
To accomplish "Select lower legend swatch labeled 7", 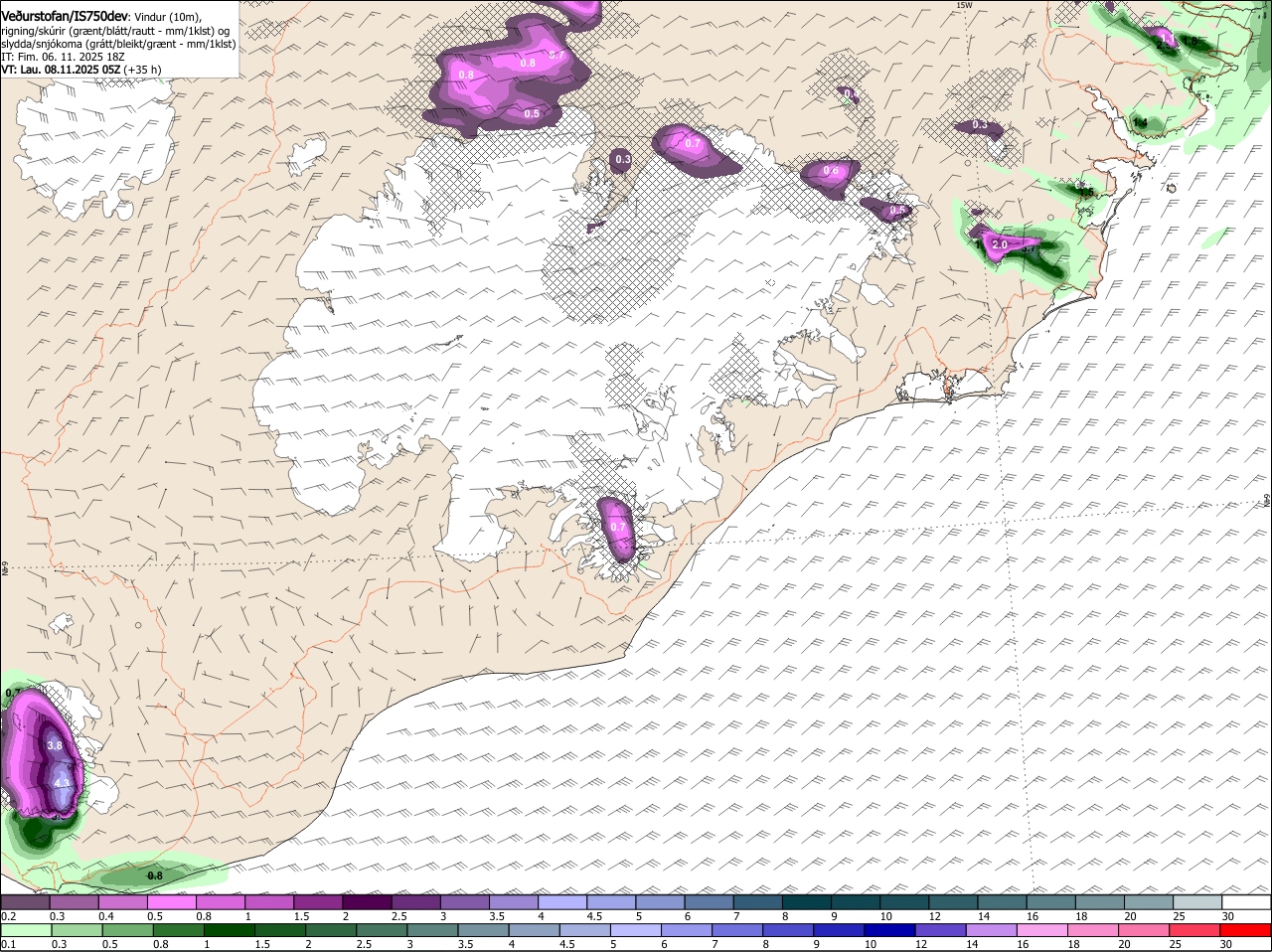I will pyautogui.click(x=738, y=931).
